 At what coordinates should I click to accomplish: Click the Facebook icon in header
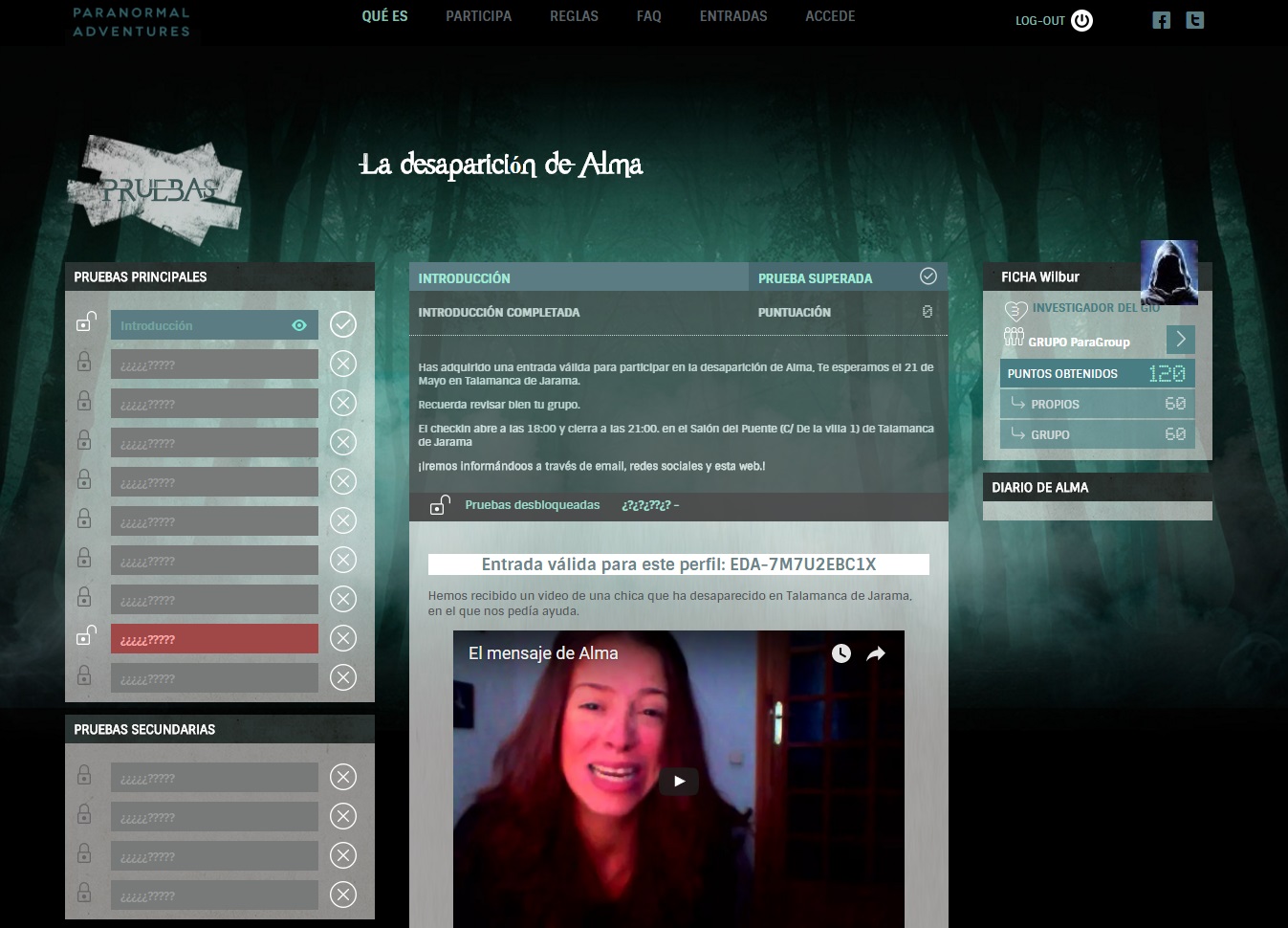click(1161, 20)
